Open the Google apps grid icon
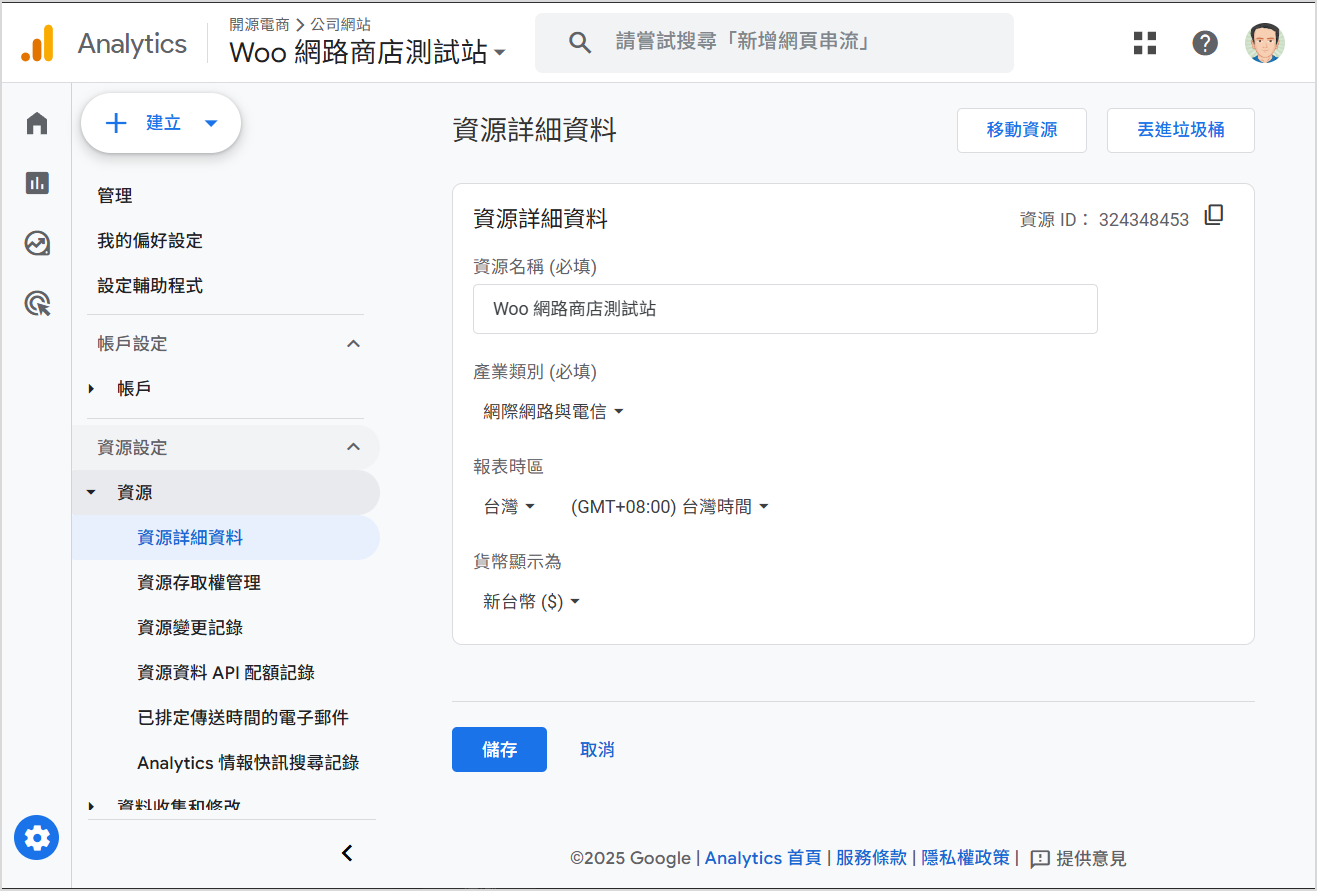 (1145, 43)
